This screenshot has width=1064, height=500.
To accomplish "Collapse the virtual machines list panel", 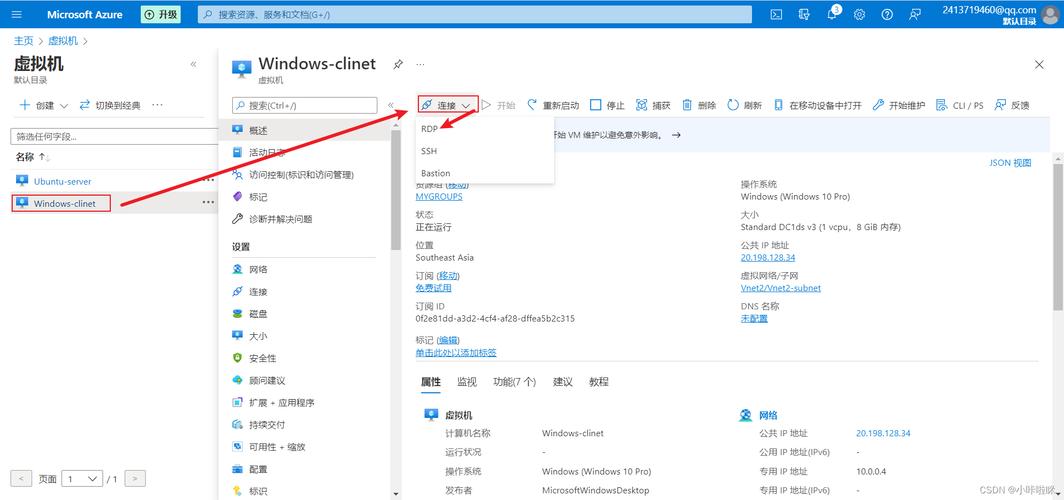I will pyautogui.click(x=193, y=64).
